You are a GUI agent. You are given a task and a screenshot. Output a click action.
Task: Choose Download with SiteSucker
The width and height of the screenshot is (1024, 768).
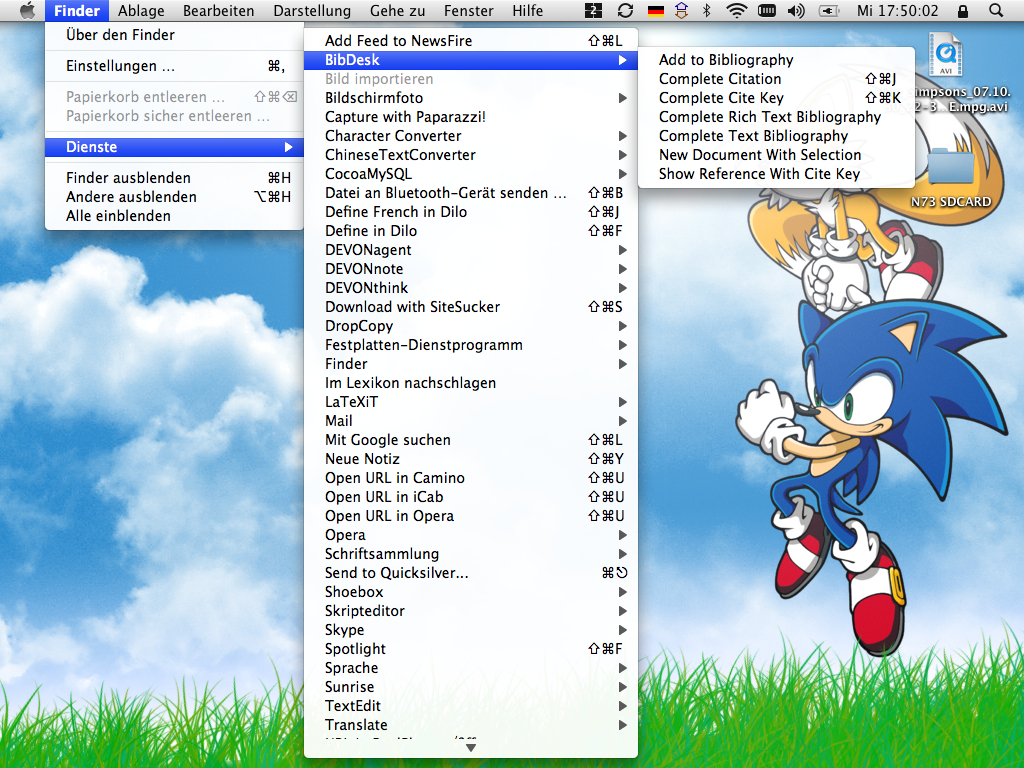pyautogui.click(x=471, y=307)
